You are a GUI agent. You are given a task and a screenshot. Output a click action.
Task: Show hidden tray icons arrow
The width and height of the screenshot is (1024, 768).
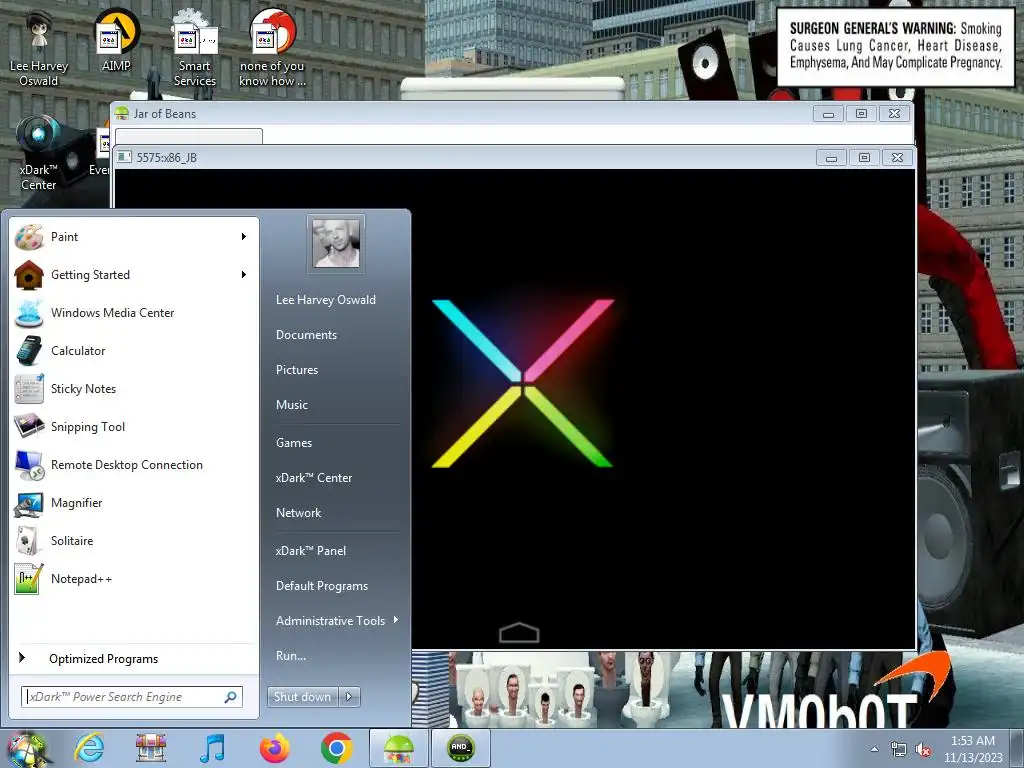point(874,749)
